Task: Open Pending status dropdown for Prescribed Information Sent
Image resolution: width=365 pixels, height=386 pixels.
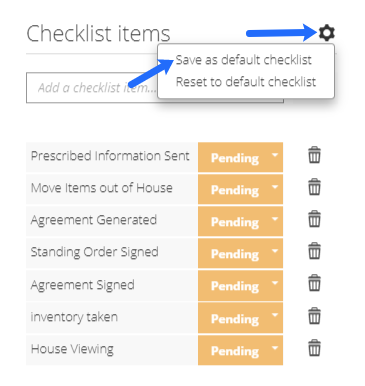Action: pyautogui.click(x=240, y=157)
